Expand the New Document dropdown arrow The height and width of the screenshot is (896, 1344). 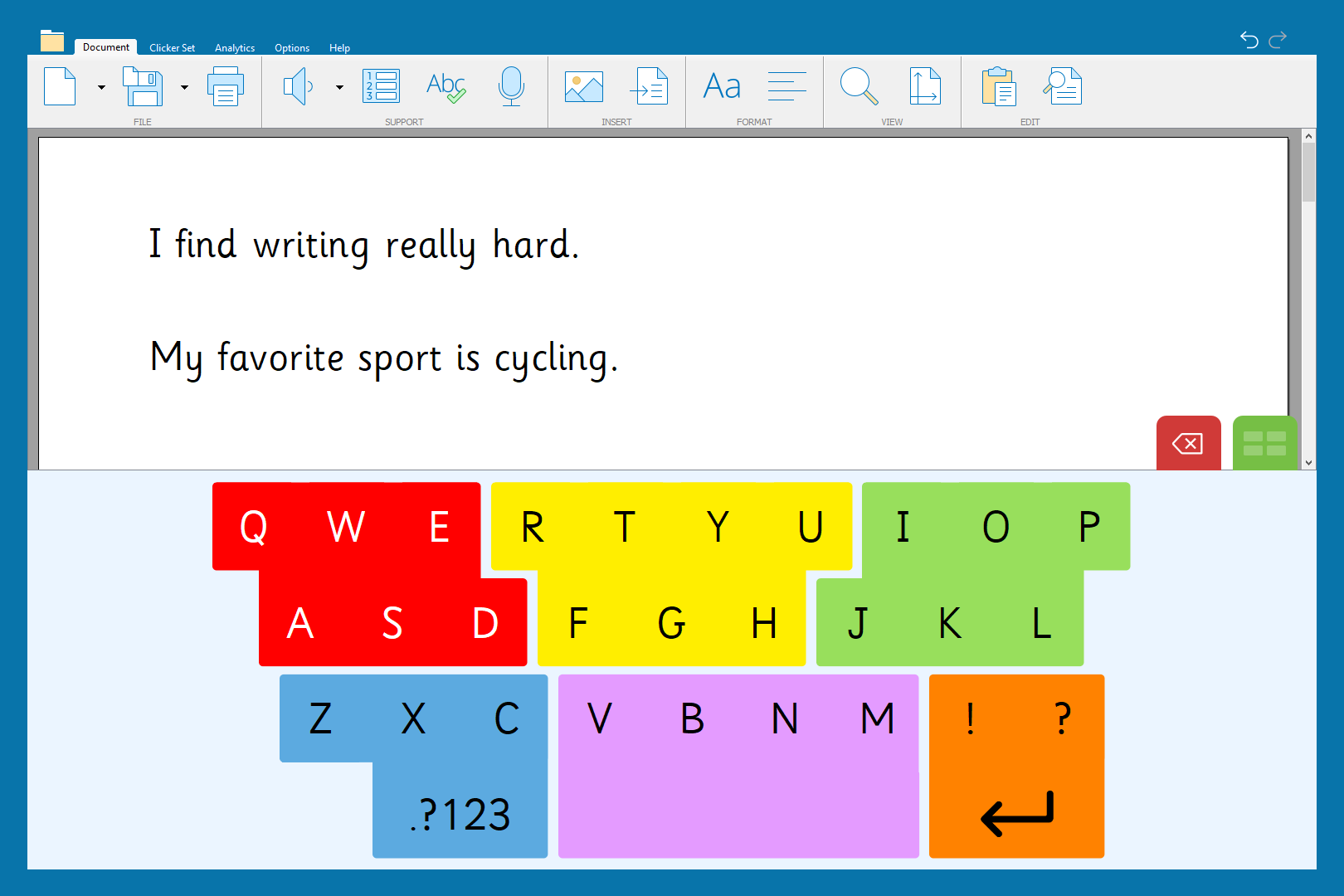(101, 87)
